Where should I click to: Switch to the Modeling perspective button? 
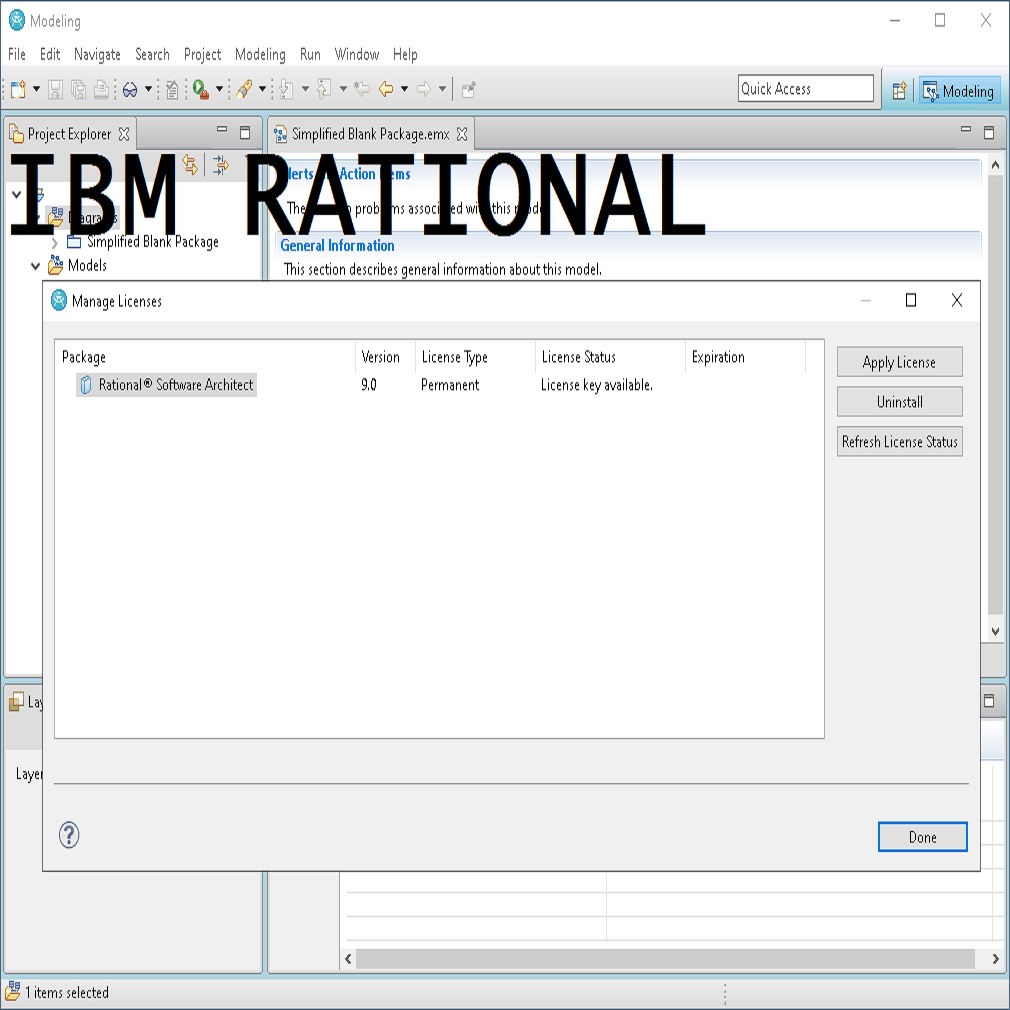pos(958,90)
